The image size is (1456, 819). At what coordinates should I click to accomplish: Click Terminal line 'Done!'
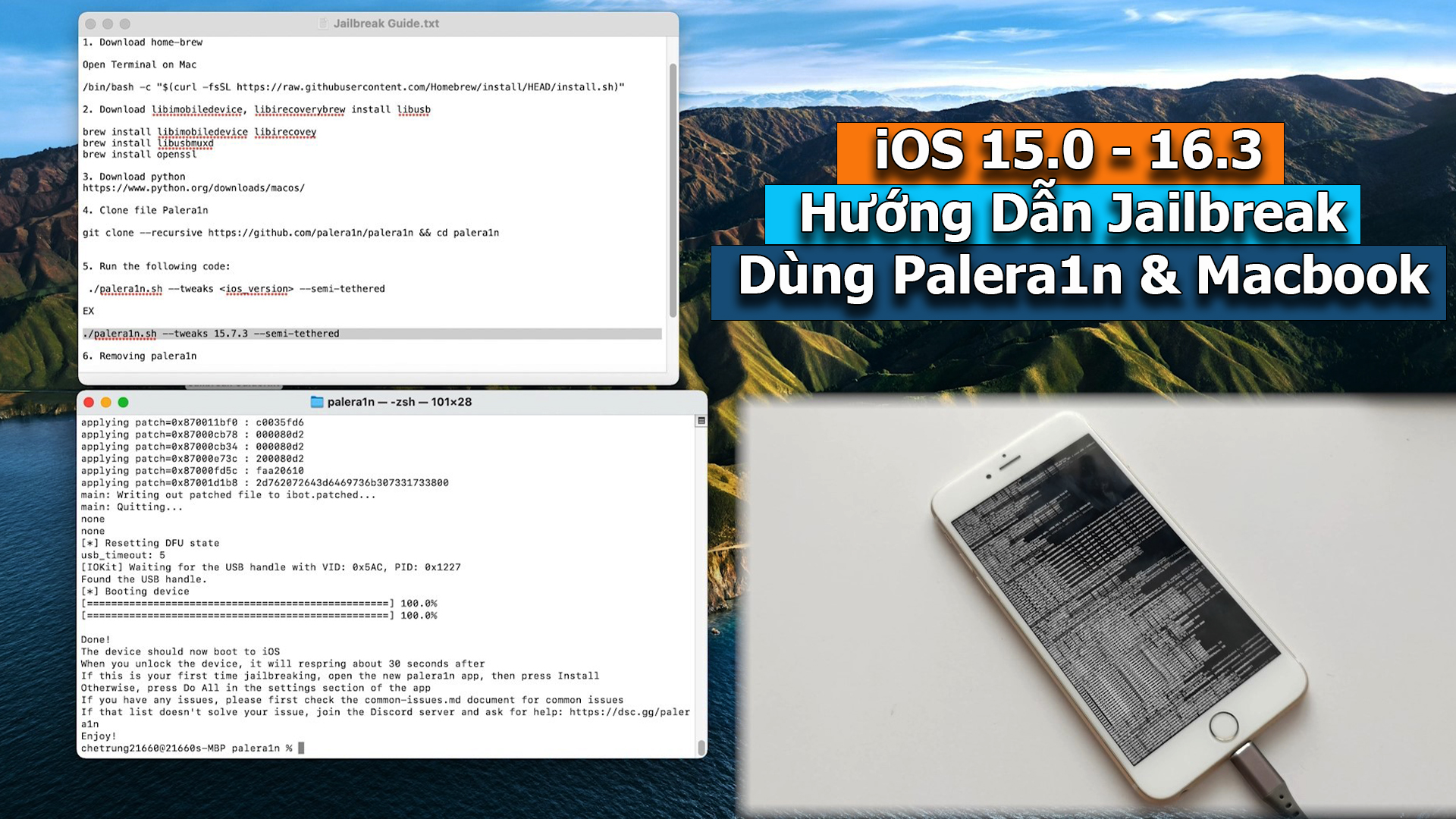click(96, 640)
